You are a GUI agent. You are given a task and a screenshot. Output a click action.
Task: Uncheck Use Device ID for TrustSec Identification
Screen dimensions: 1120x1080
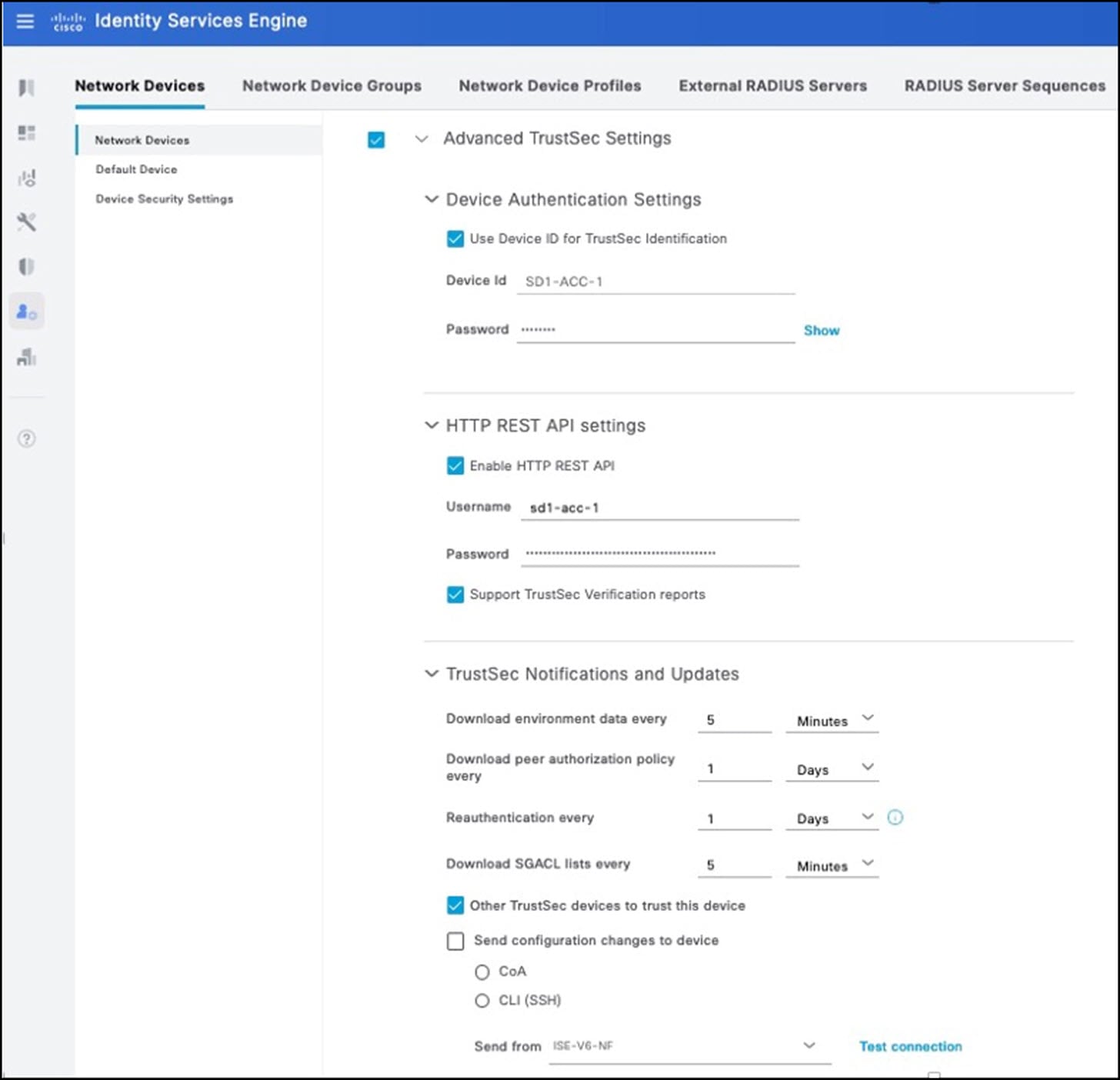(x=455, y=238)
